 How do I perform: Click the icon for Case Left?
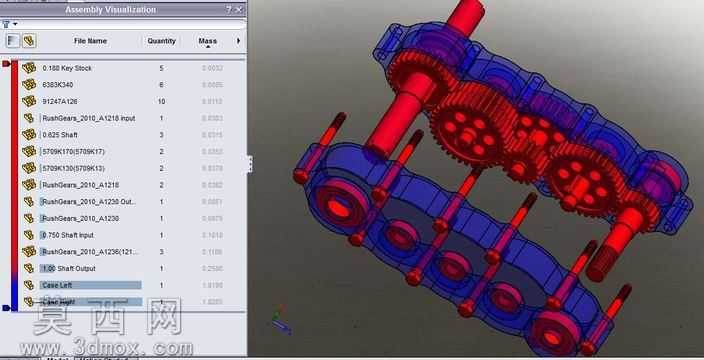(29, 285)
